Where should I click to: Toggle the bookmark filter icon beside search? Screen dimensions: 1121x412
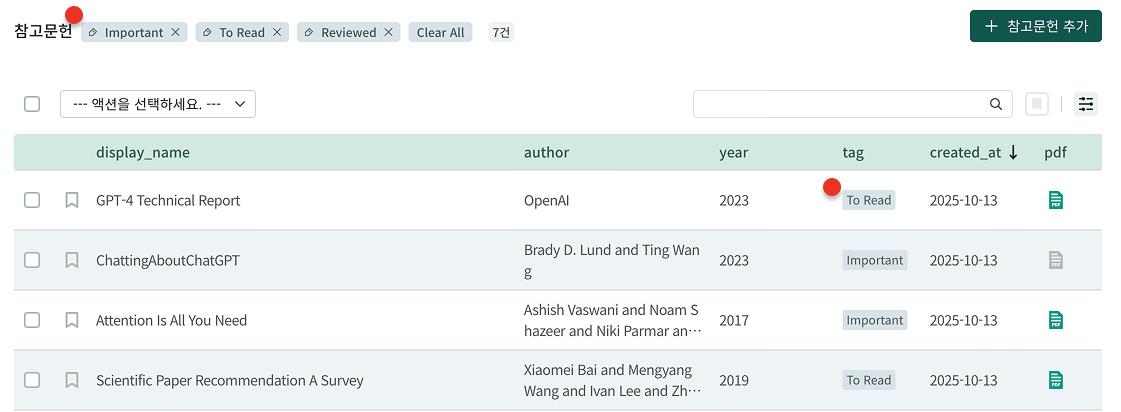click(x=1037, y=104)
